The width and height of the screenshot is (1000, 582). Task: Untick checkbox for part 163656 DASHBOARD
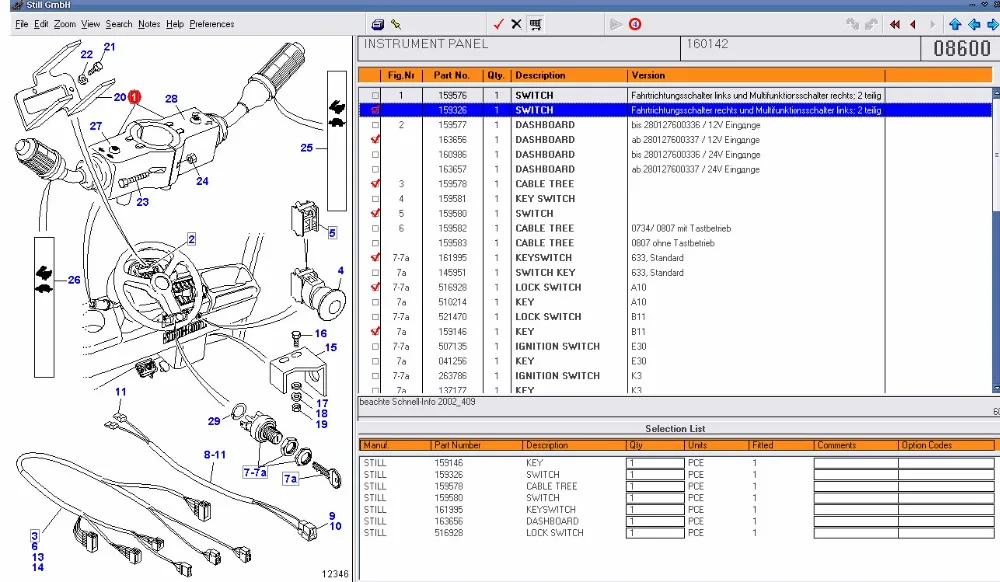click(375, 140)
